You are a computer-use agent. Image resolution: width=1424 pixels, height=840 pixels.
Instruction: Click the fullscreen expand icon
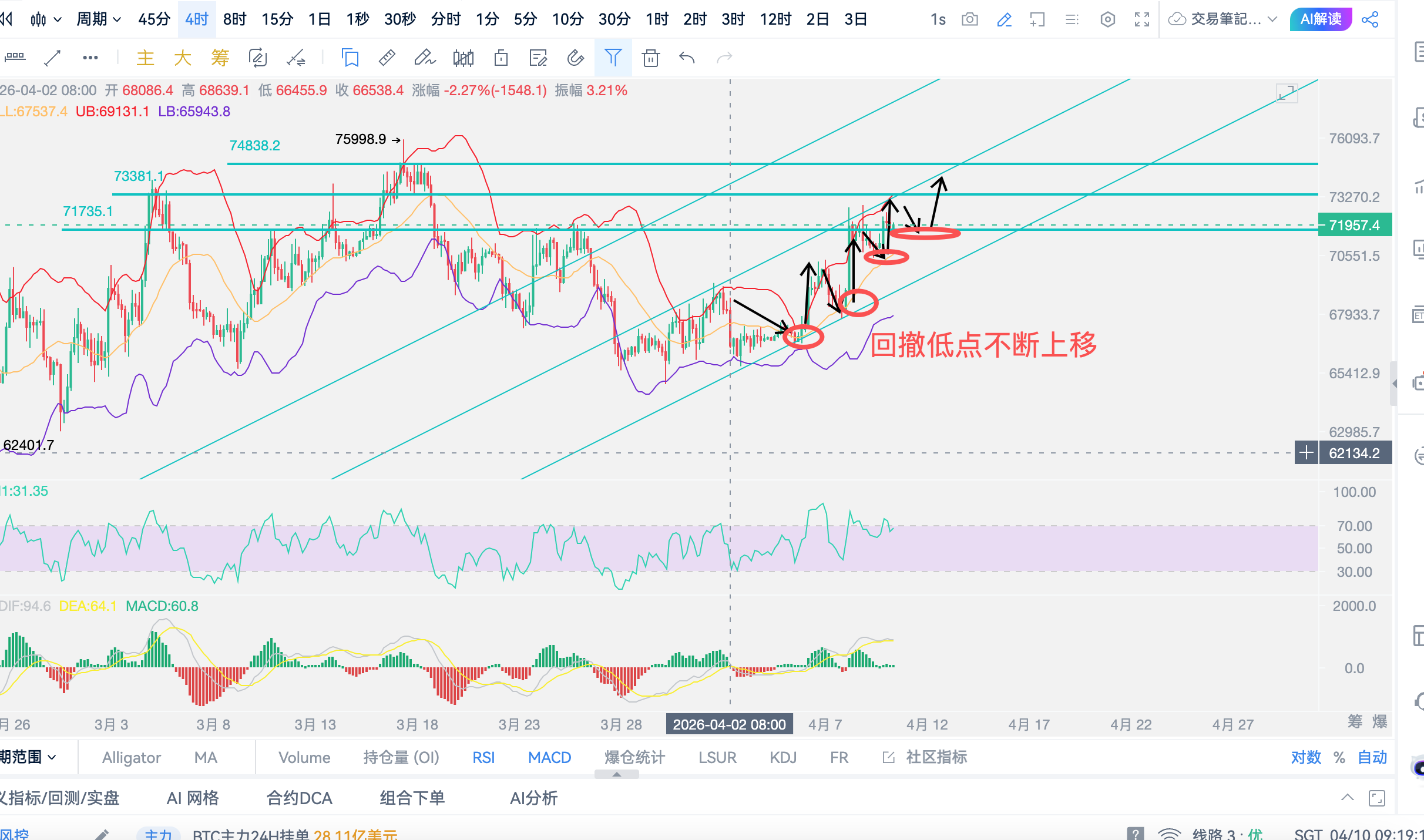1141,19
